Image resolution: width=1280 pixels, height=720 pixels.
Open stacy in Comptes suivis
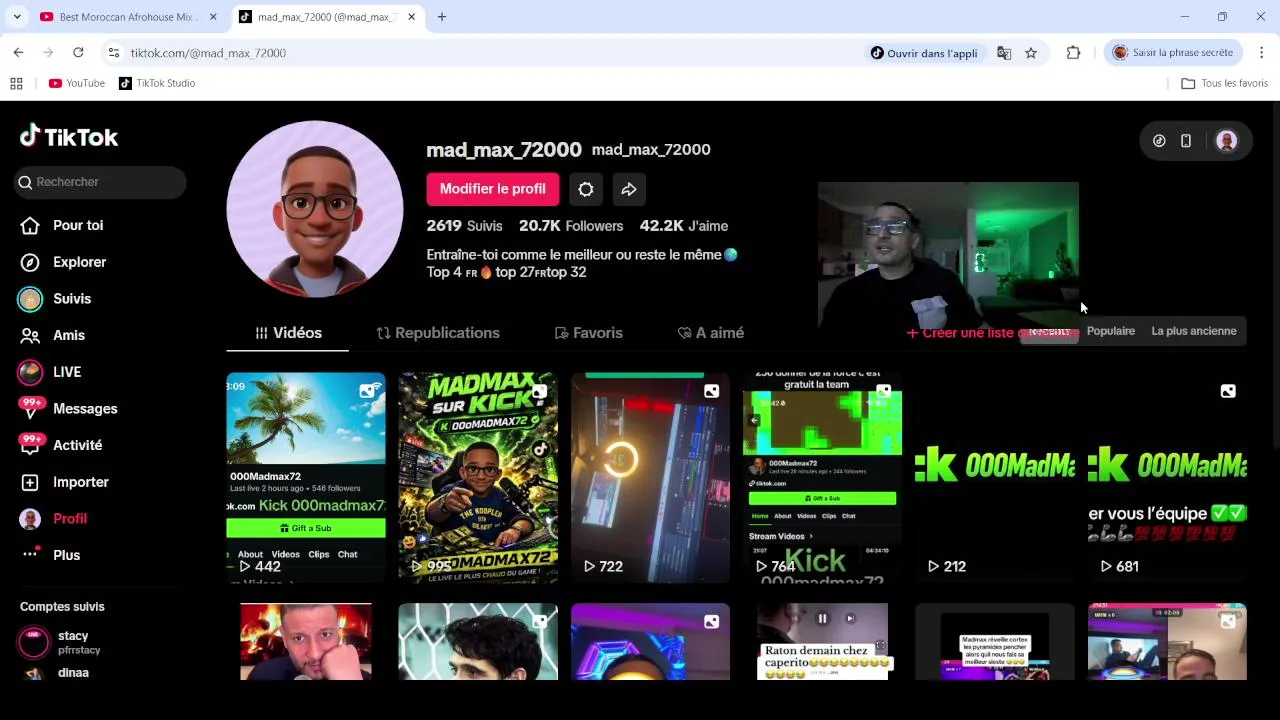tap(62, 642)
